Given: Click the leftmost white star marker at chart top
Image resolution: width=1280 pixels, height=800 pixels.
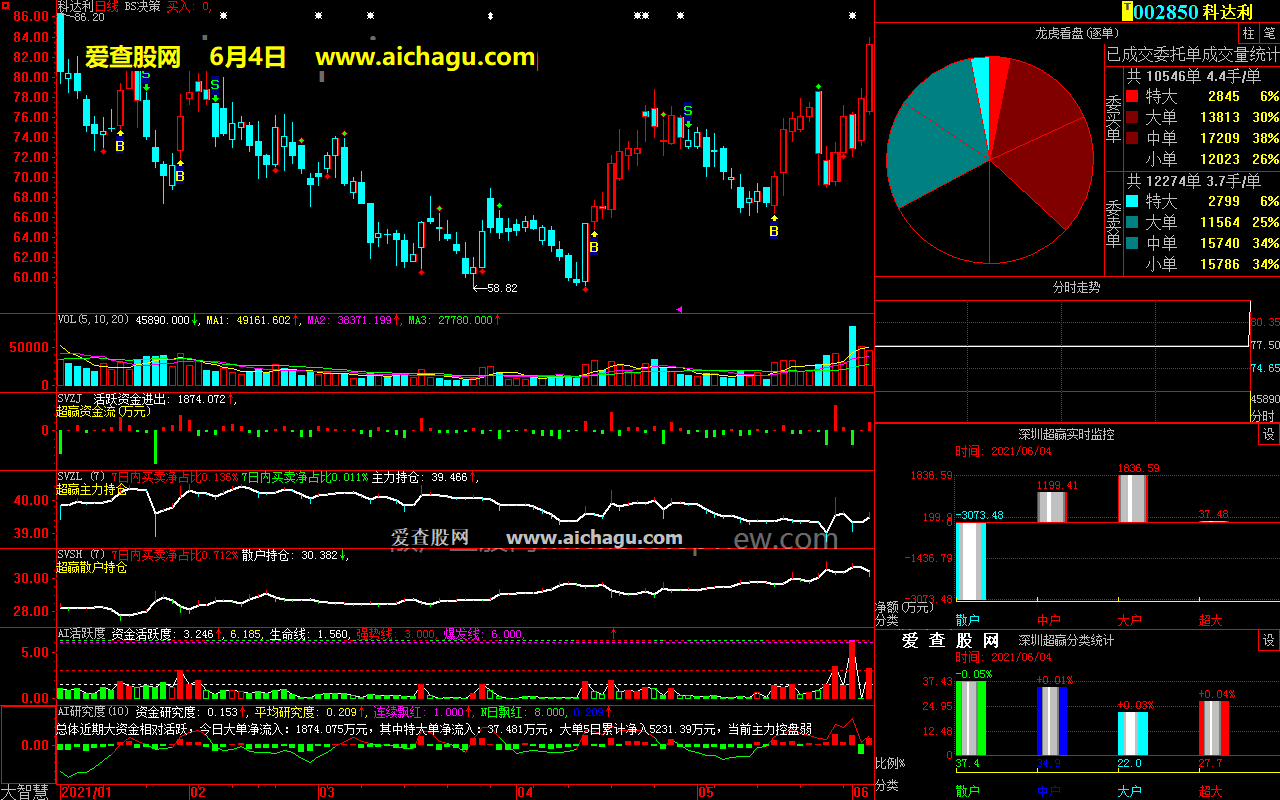Looking at the screenshot, I should (x=222, y=16).
